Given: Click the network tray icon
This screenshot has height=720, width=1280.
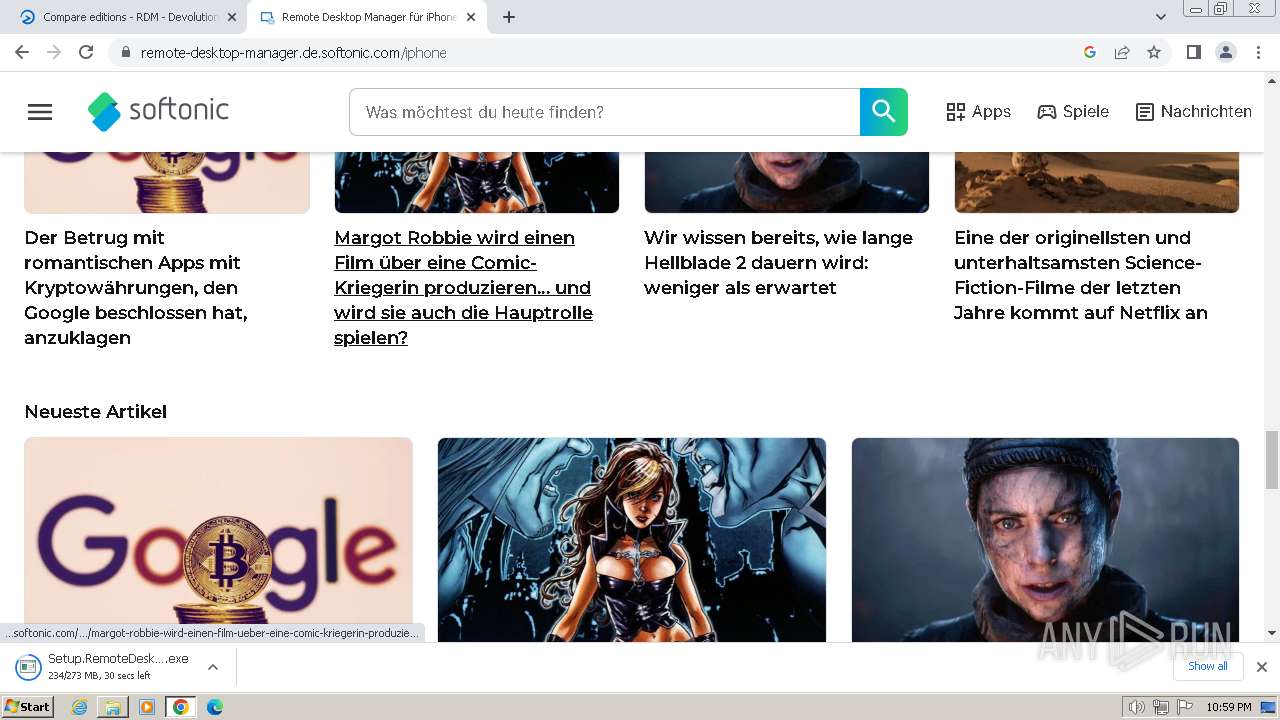Looking at the screenshot, I should [x=1160, y=707].
